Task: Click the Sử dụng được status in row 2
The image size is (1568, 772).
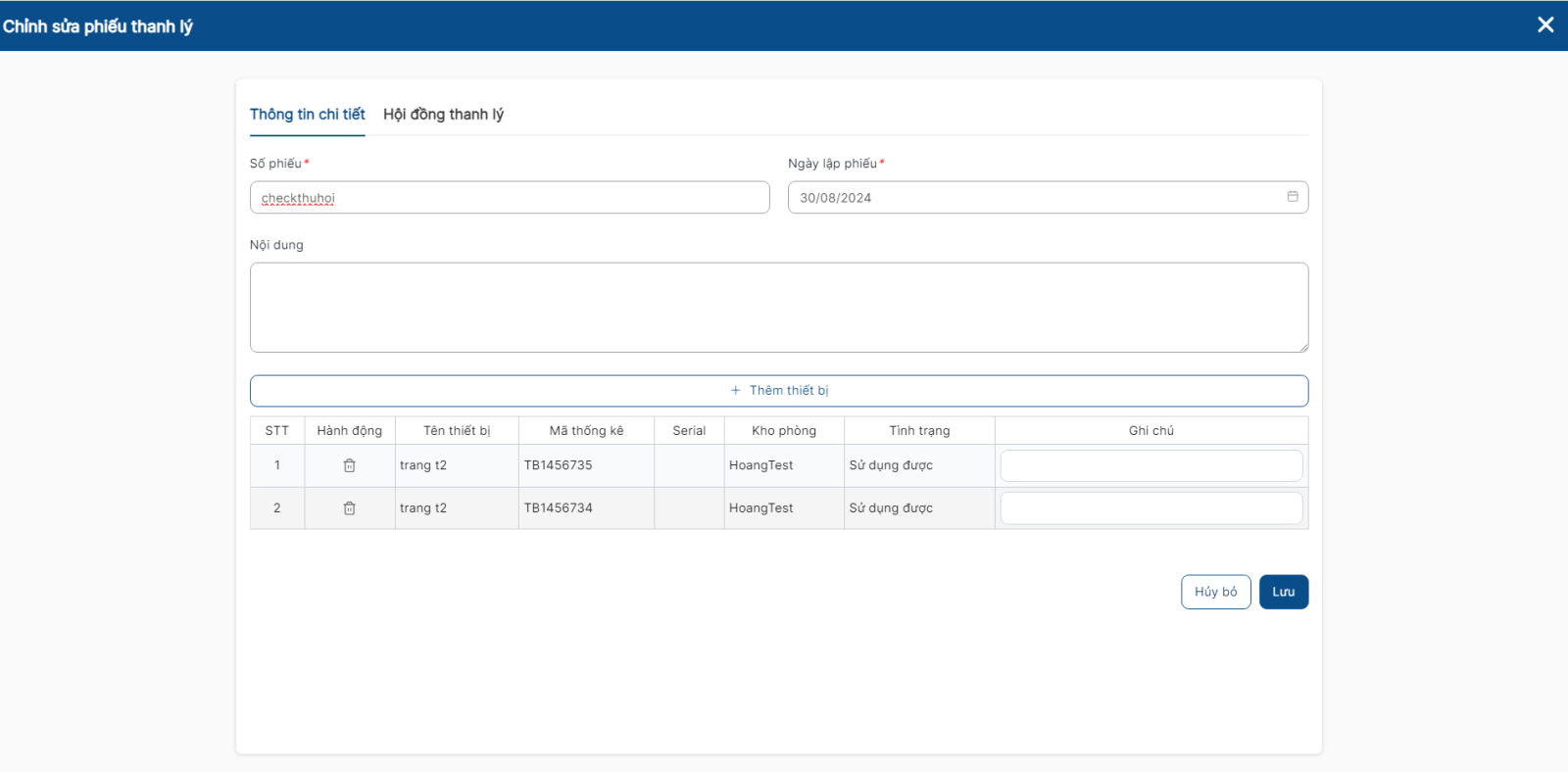Action: (891, 508)
